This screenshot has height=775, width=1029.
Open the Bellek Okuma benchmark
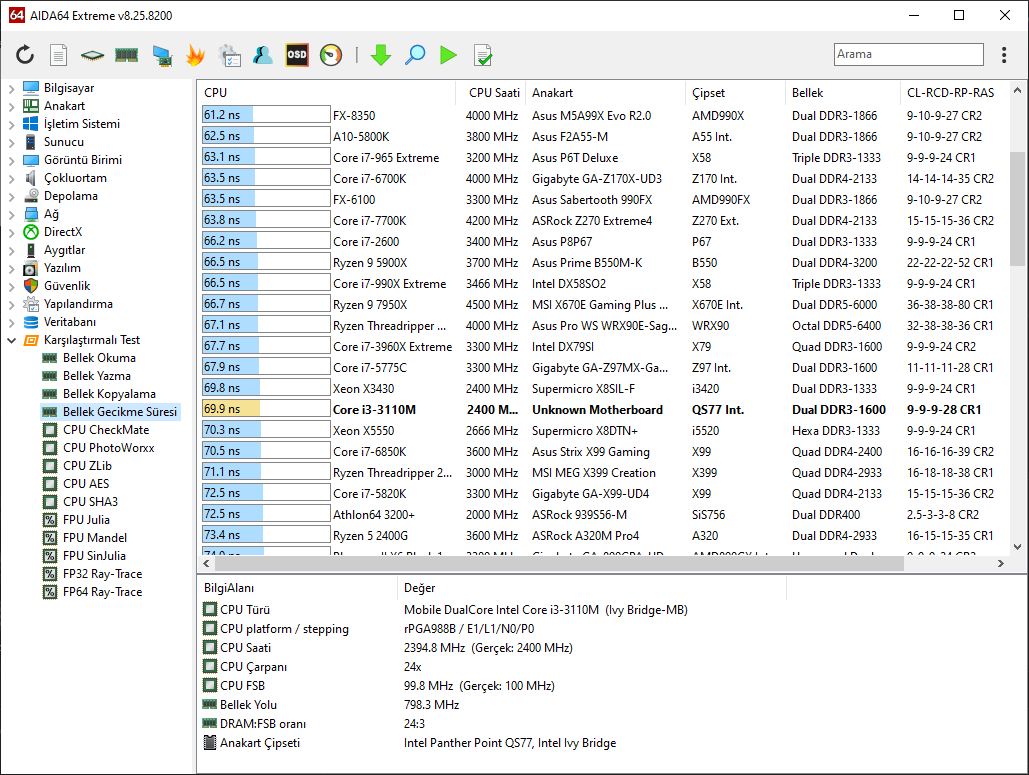[99, 358]
